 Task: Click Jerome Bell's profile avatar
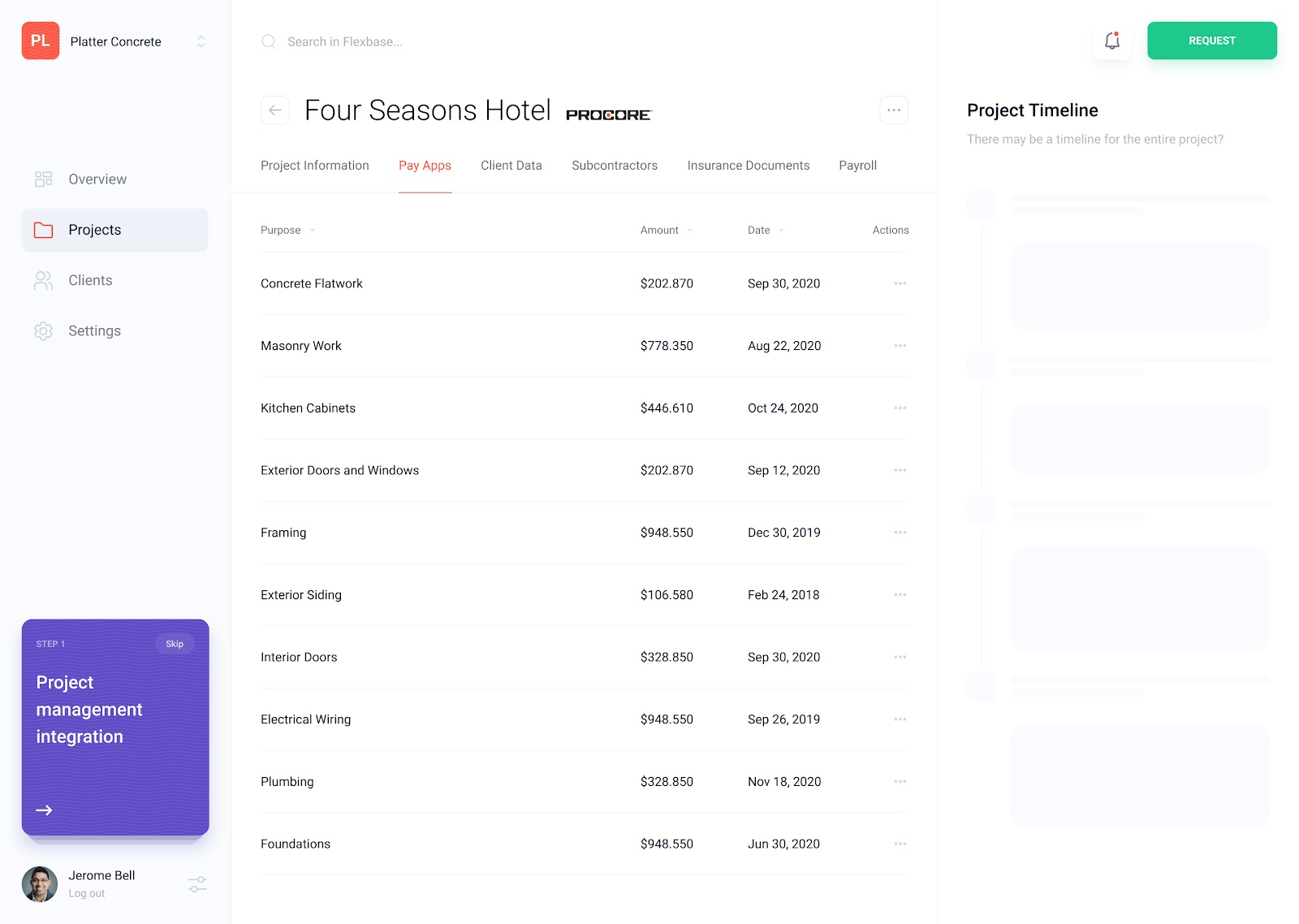(x=40, y=884)
